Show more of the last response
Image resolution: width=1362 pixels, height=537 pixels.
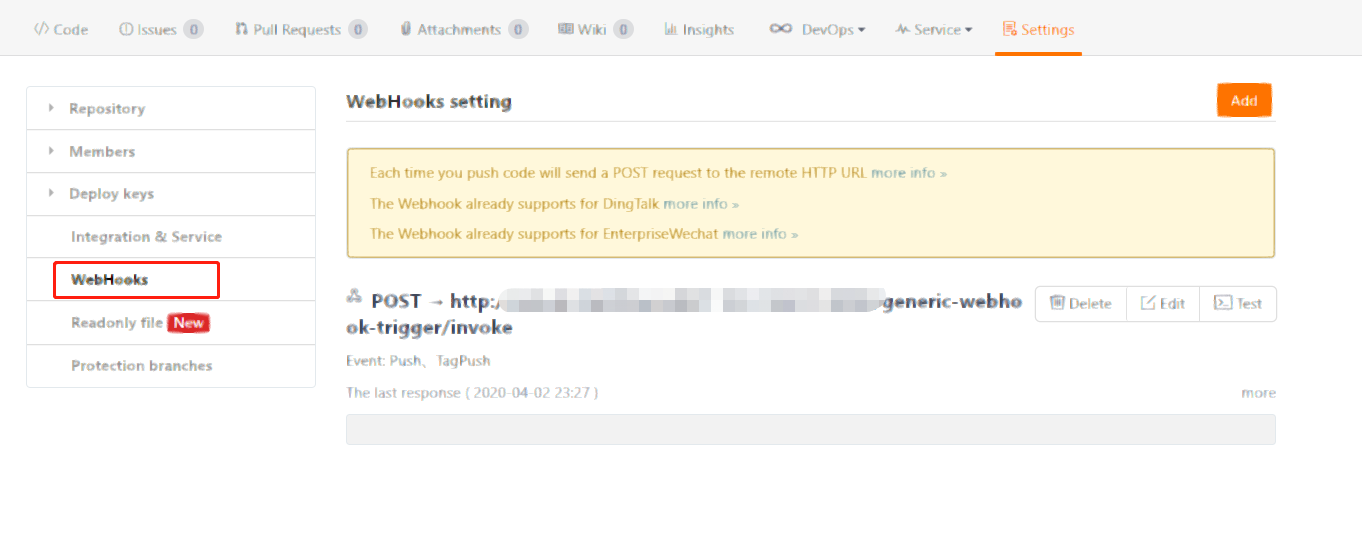click(x=1258, y=393)
